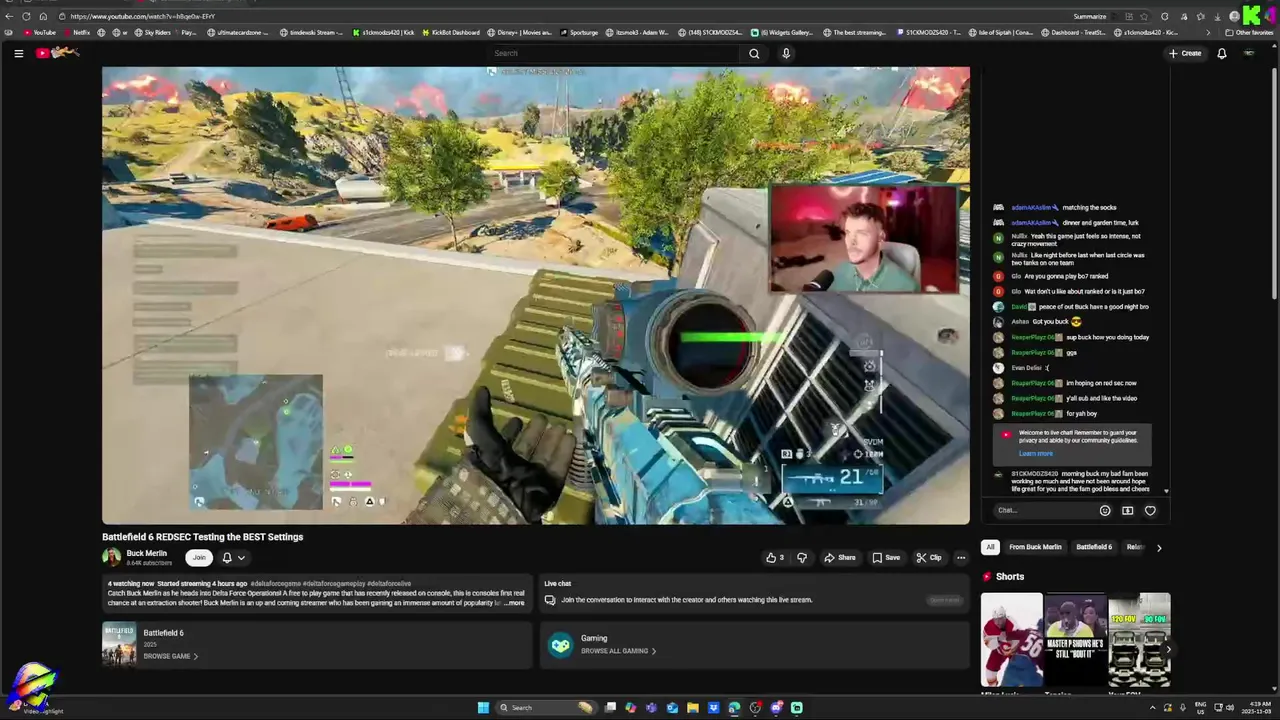This screenshot has width=1280, height=720.
Task: Click the Battlefield 6 game thumbnail
Action: pos(119,644)
